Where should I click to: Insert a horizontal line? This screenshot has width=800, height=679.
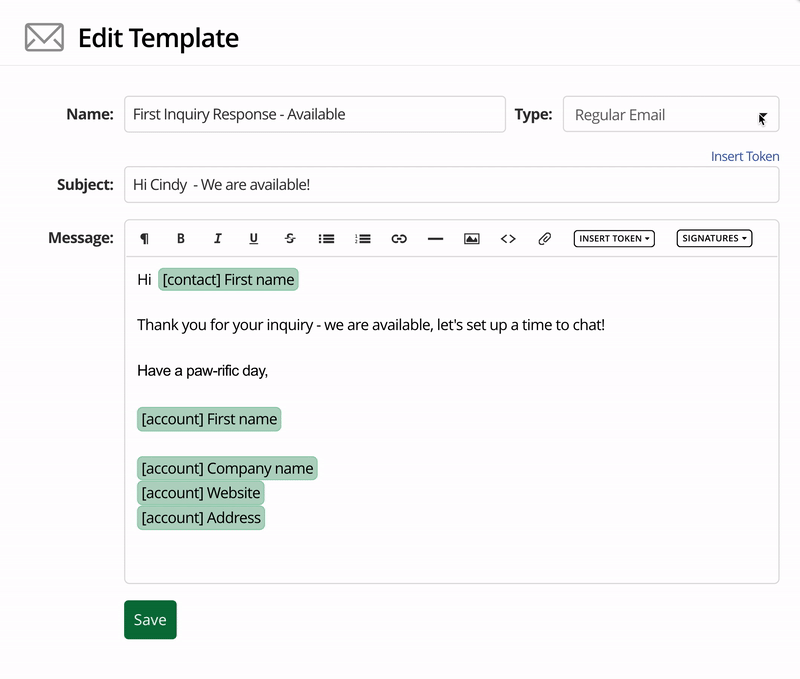435,239
